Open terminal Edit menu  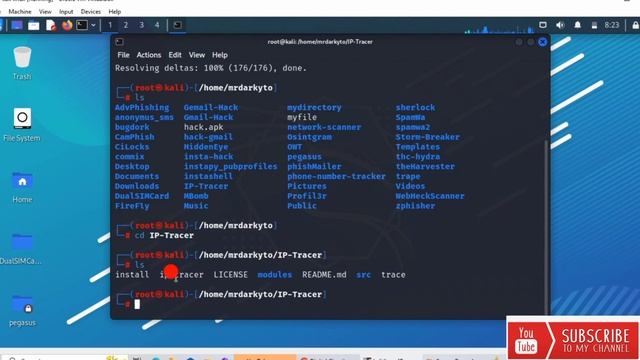[x=175, y=55]
